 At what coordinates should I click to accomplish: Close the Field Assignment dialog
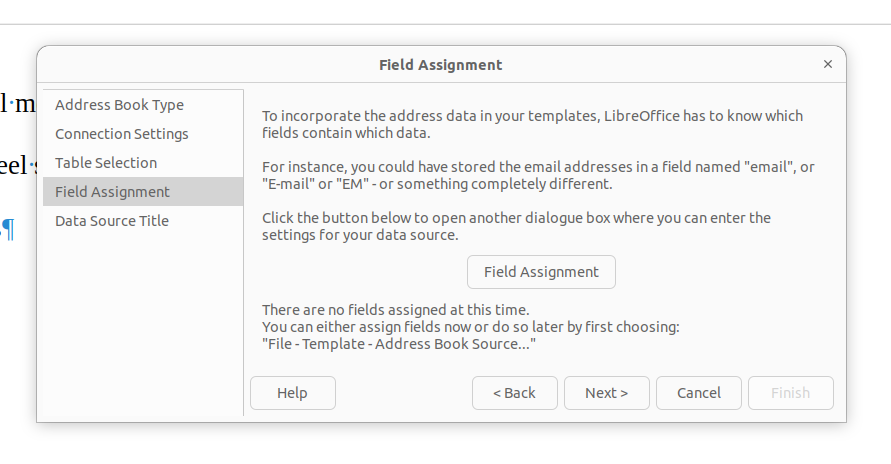click(827, 64)
